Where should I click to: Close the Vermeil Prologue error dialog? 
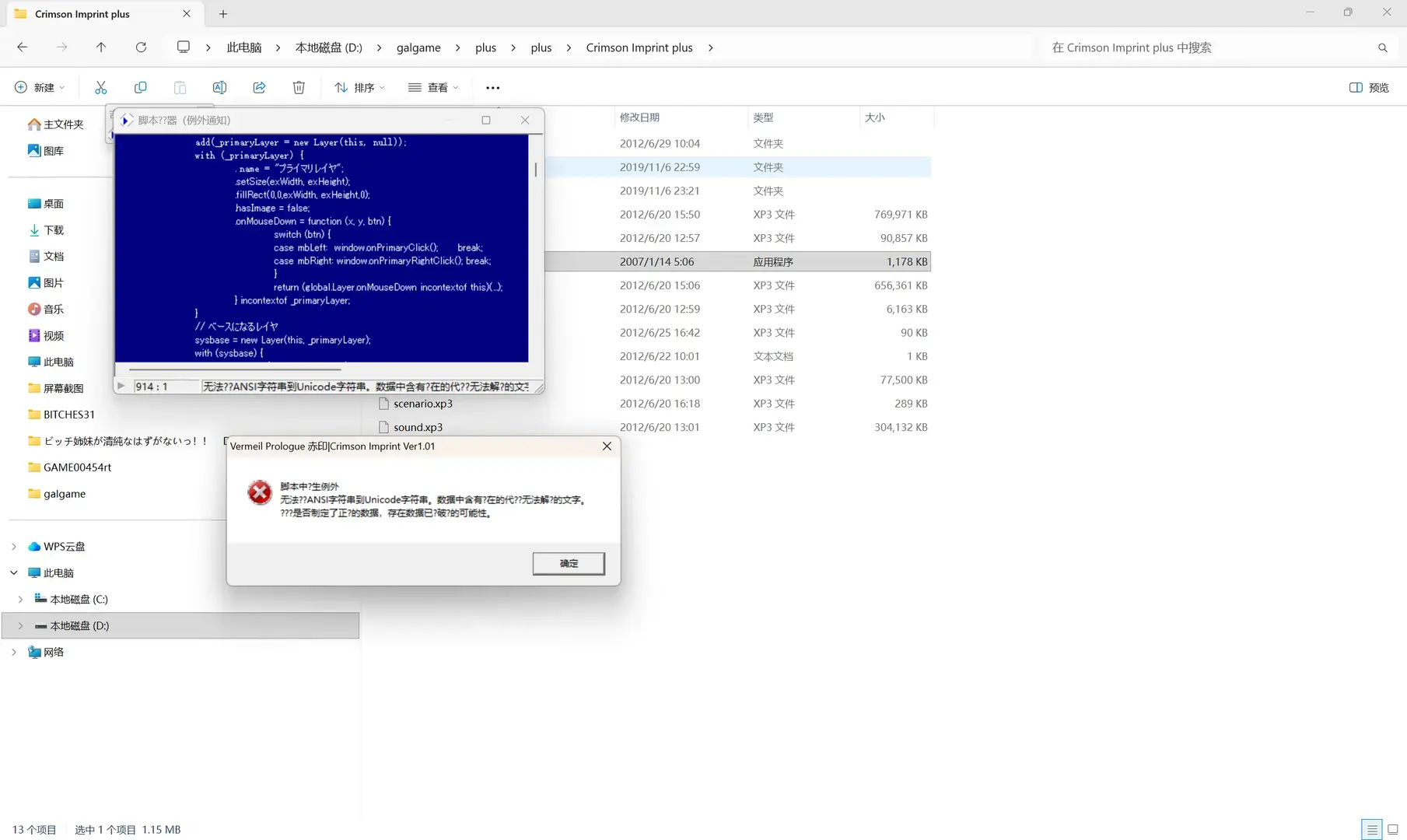click(x=607, y=446)
